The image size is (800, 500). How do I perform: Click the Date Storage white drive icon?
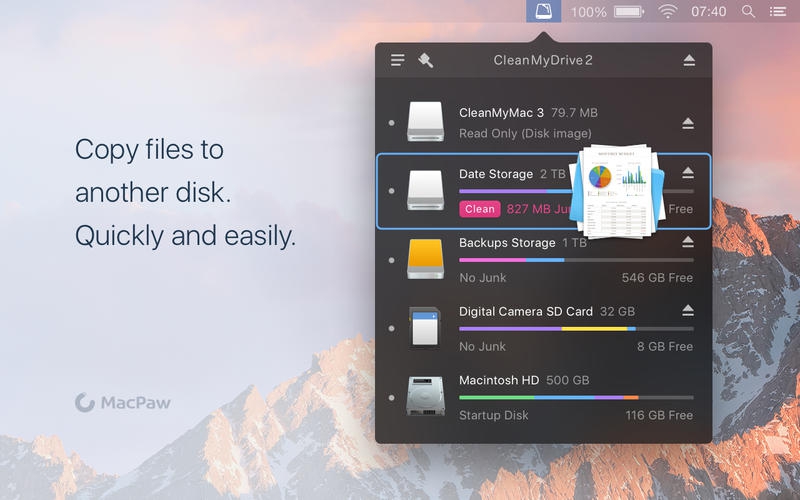[426, 190]
